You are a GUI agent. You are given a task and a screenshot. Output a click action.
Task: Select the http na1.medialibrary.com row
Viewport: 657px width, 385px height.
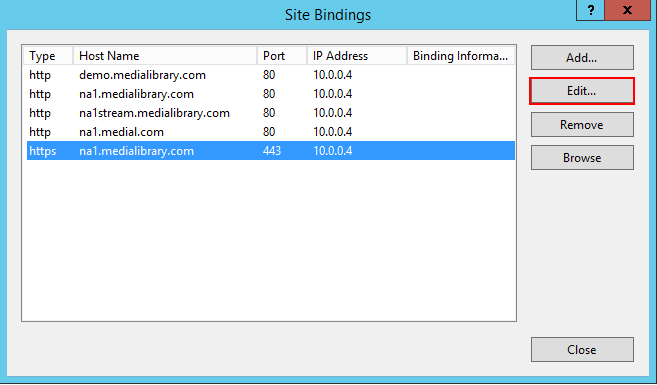click(271, 94)
